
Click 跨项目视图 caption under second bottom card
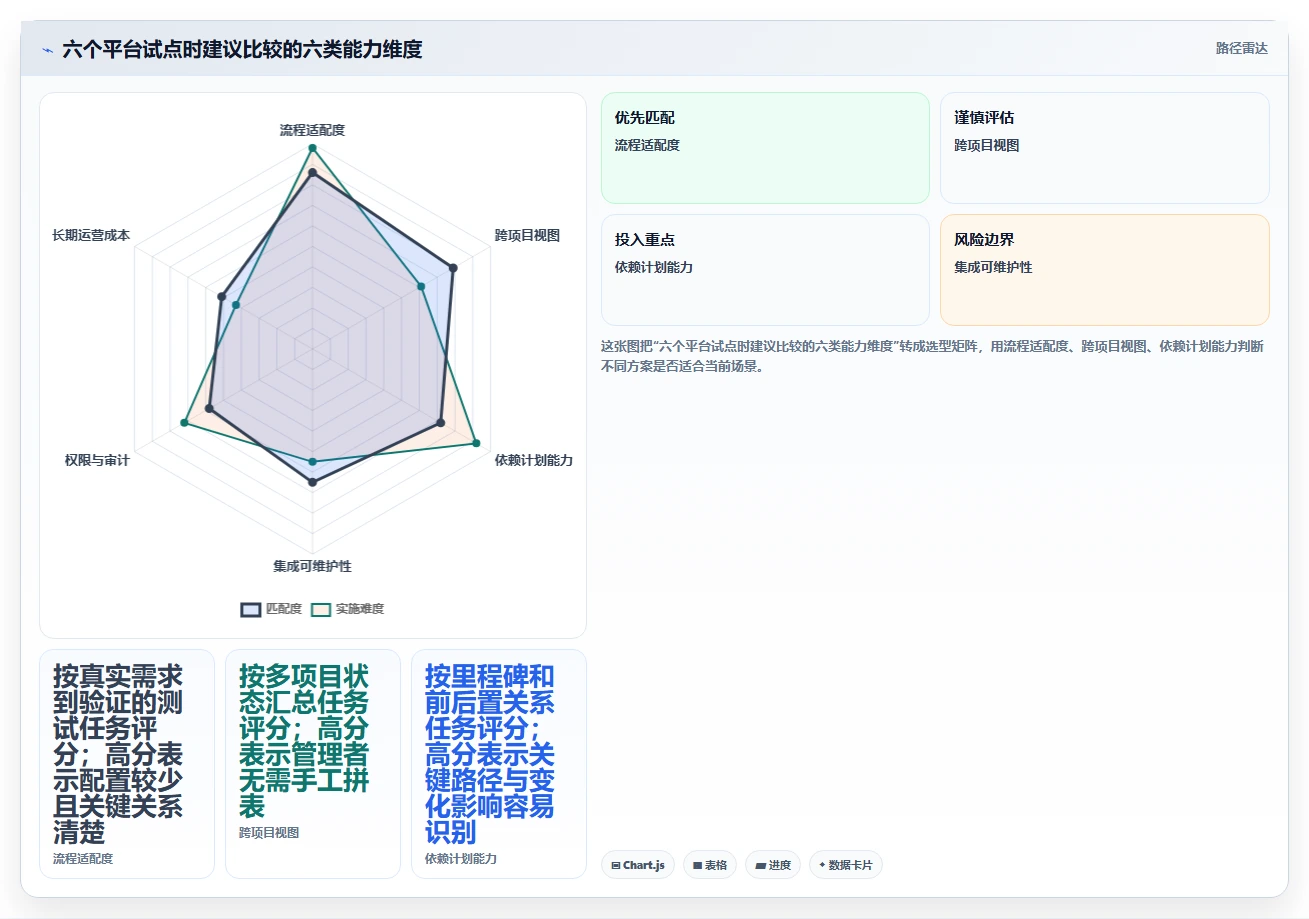pos(269,832)
